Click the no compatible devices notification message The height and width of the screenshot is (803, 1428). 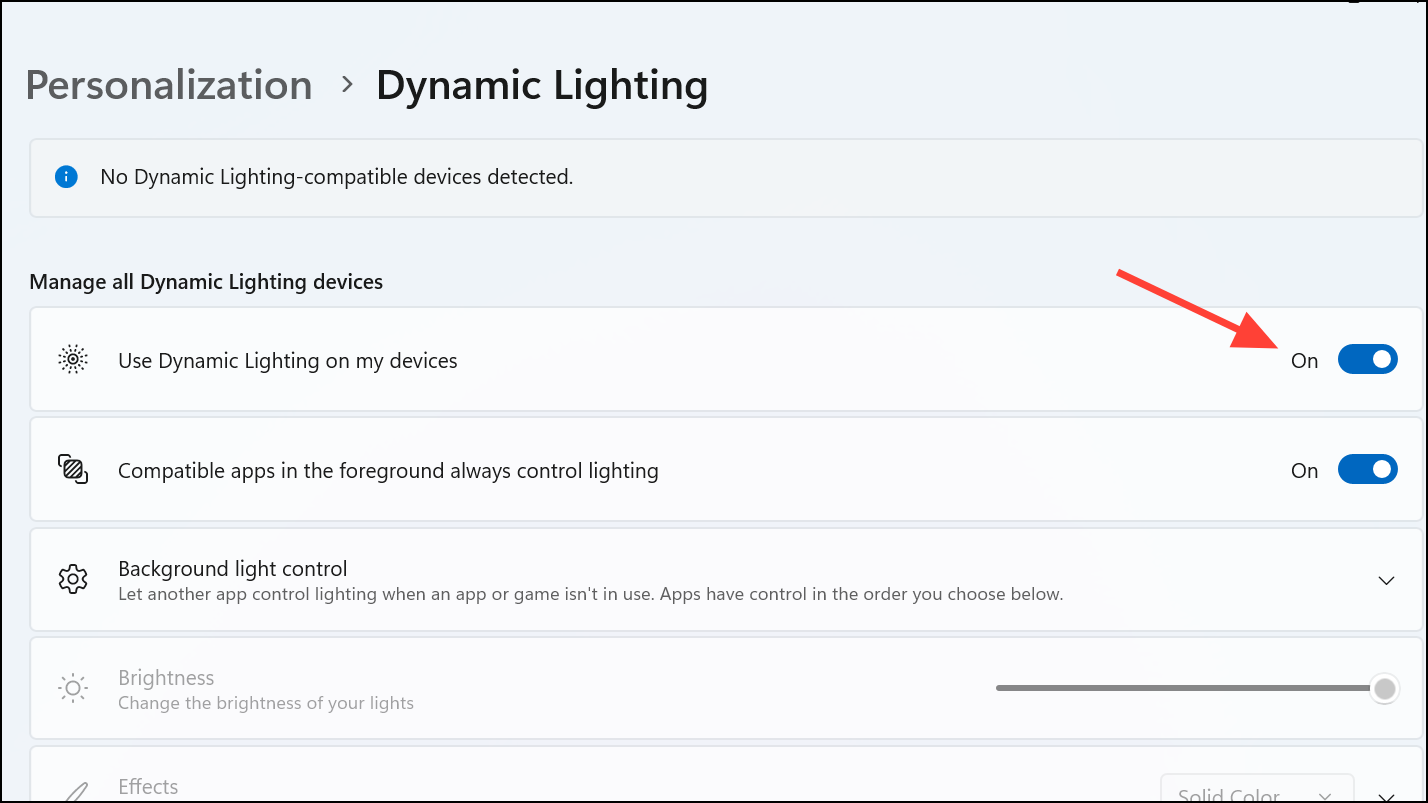pos(336,176)
